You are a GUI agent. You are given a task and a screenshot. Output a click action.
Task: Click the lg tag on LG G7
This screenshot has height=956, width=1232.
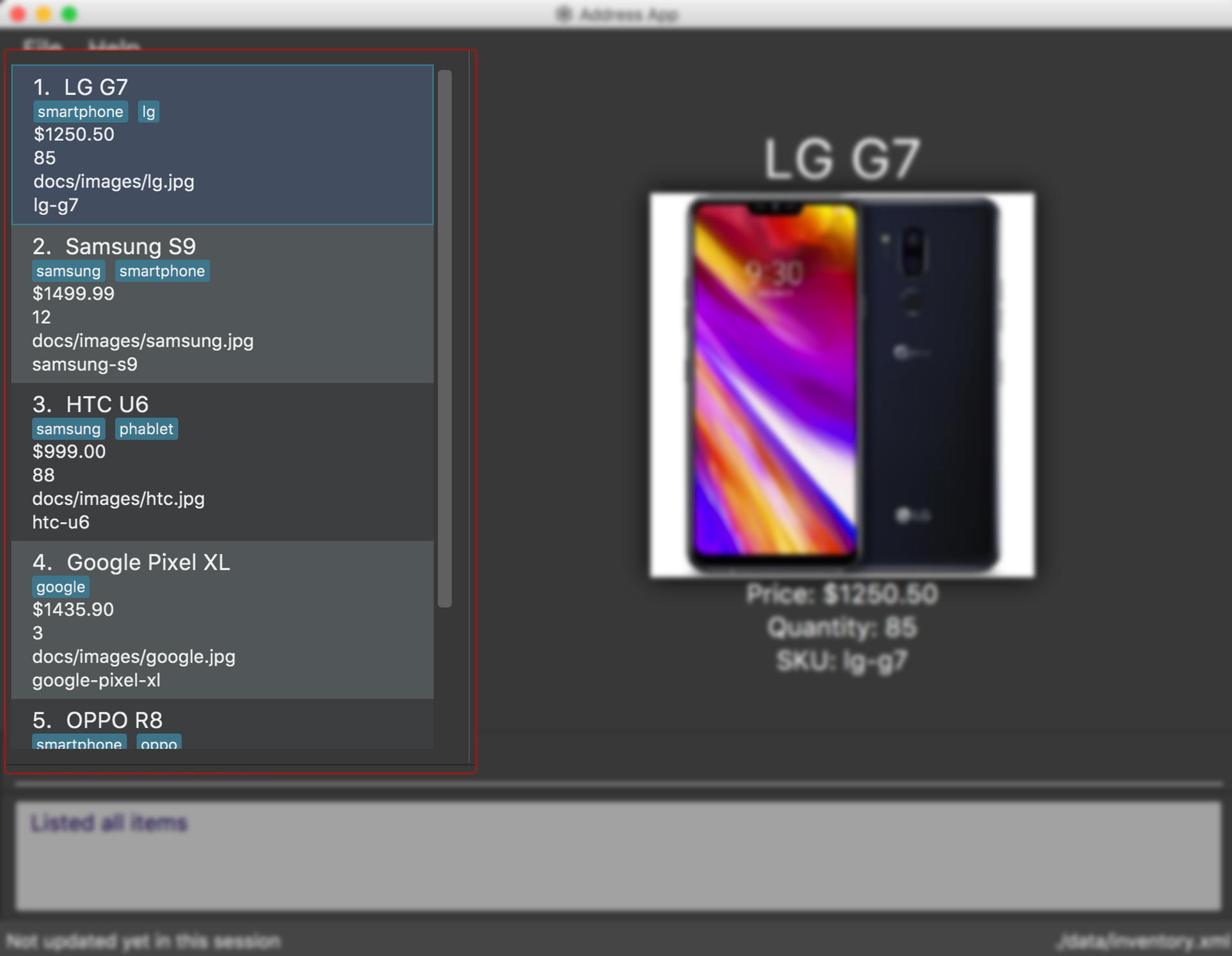click(148, 112)
